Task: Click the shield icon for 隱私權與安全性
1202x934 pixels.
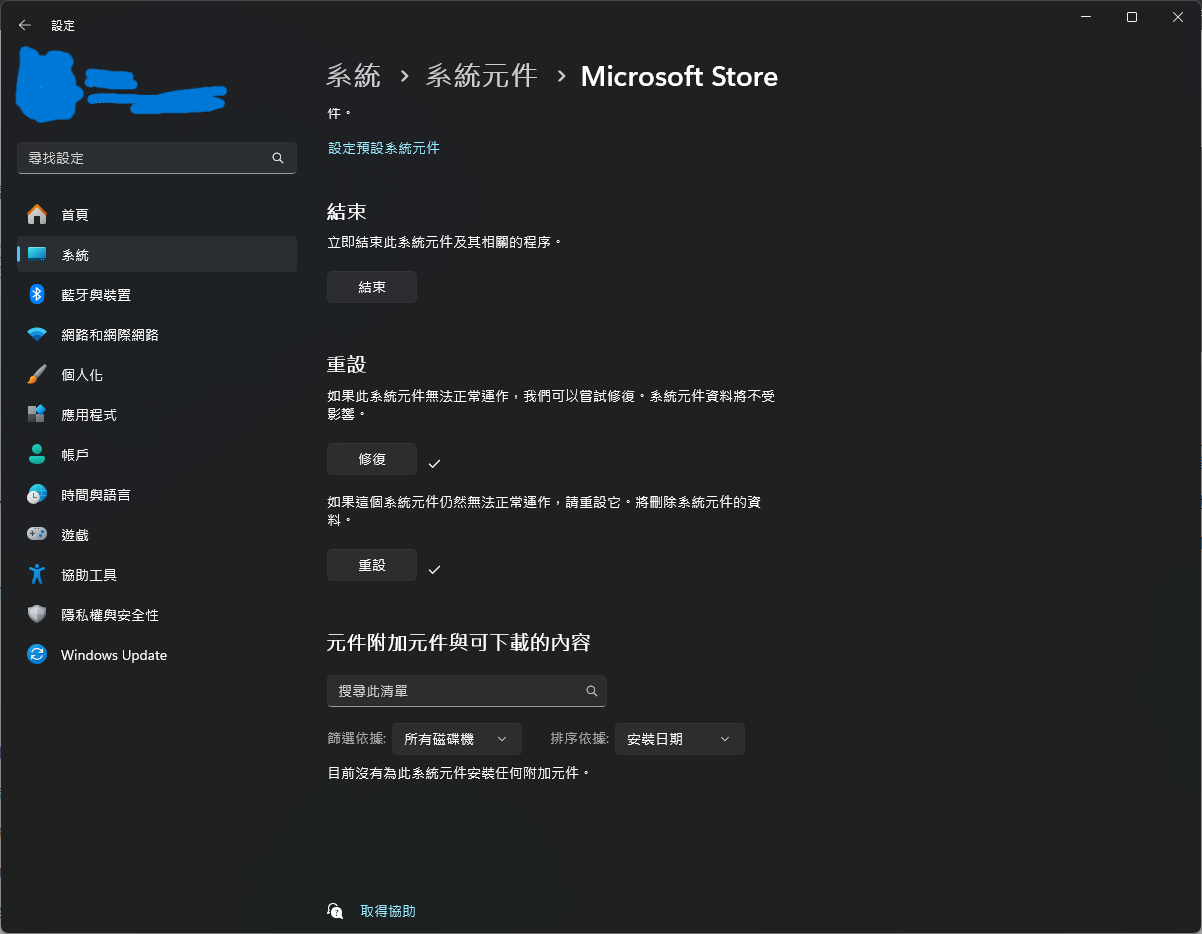Action: [x=37, y=614]
